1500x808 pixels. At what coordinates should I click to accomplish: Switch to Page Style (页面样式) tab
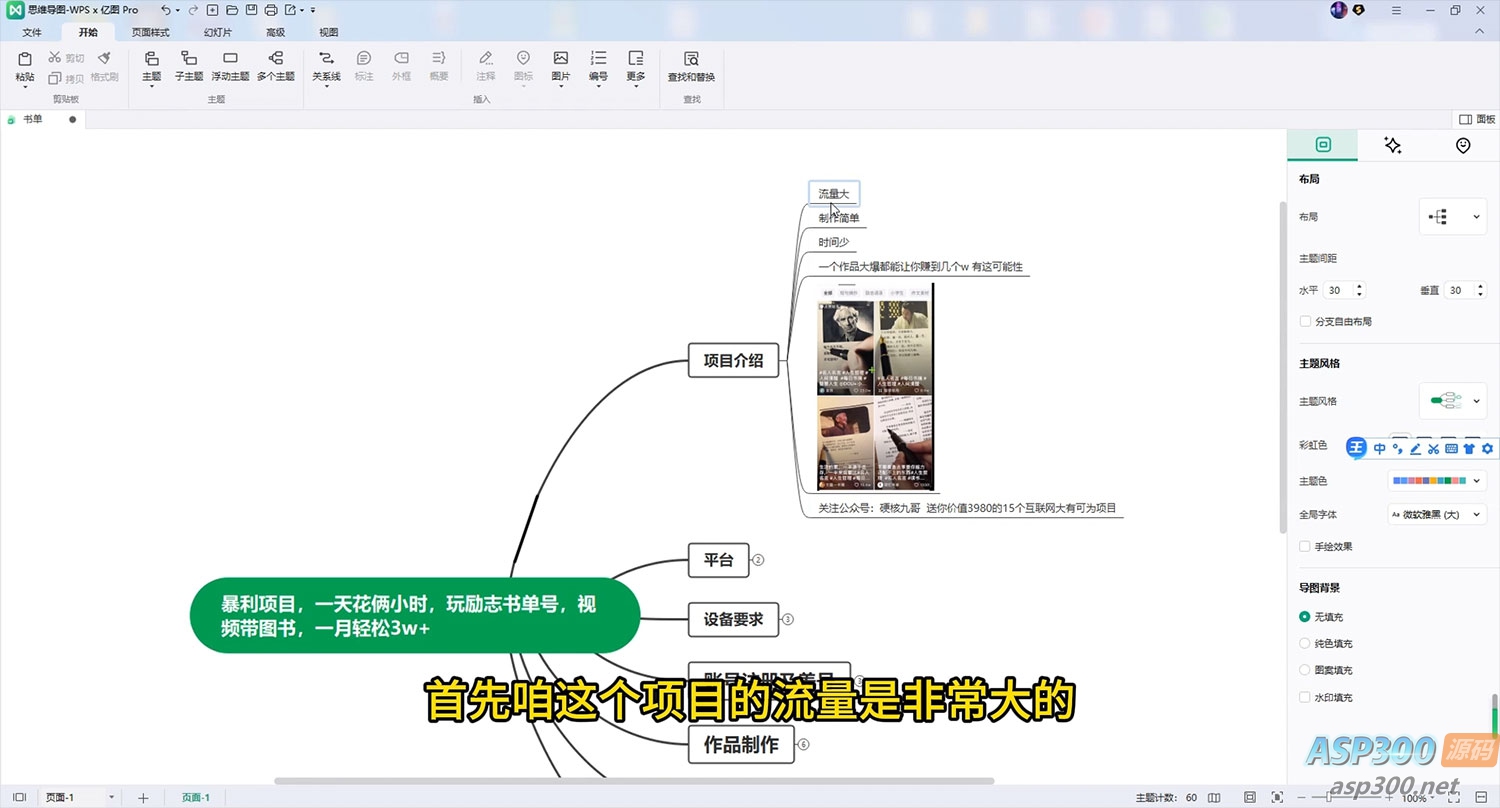click(x=151, y=32)
